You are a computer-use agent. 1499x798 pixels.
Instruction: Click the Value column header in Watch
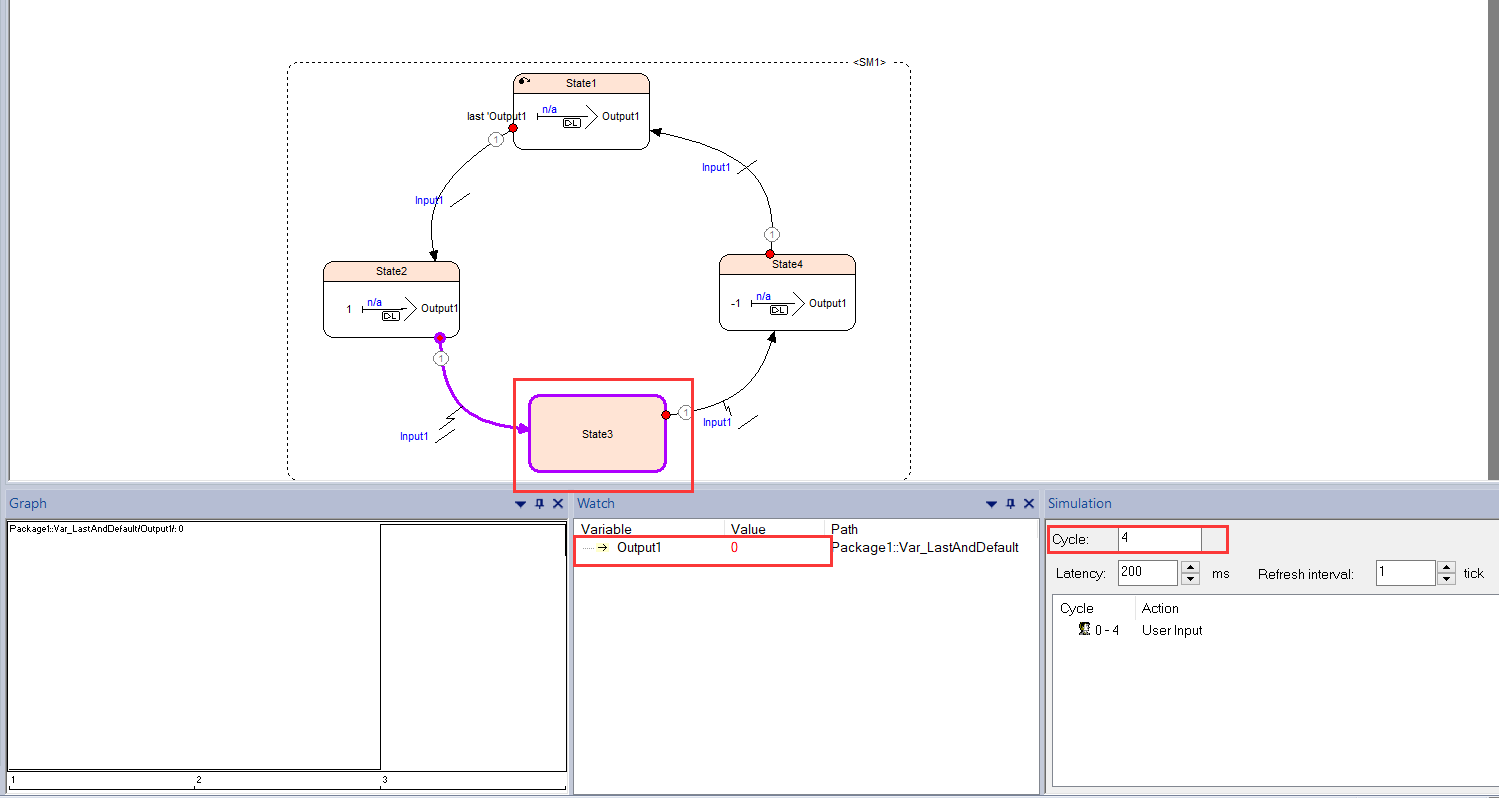point(748,529)
